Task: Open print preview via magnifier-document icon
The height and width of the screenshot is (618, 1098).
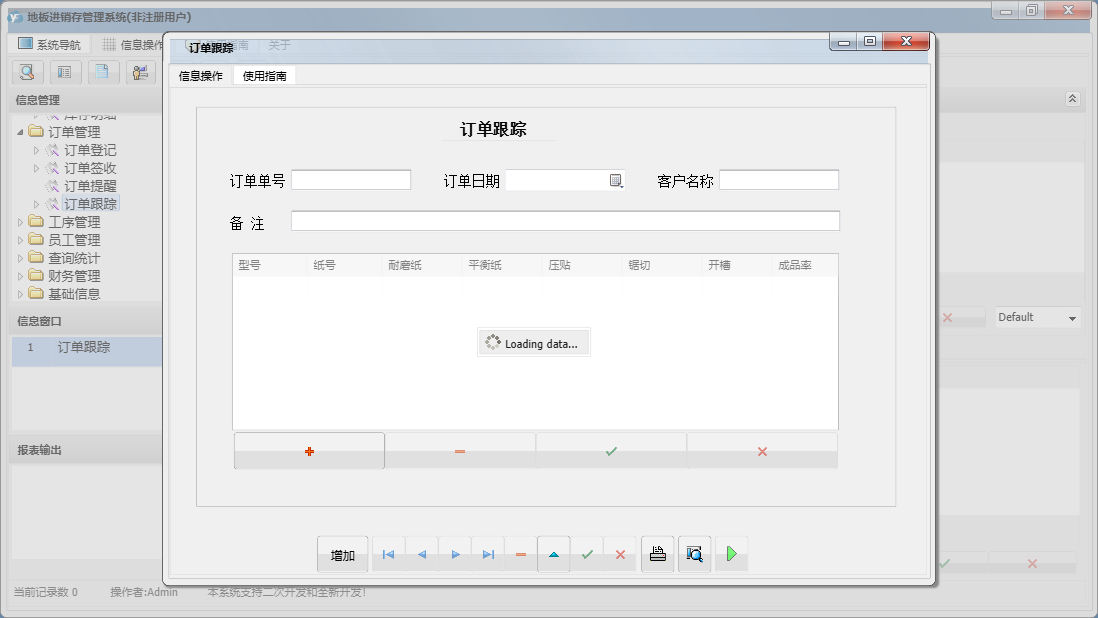Action: pos(694,553)
